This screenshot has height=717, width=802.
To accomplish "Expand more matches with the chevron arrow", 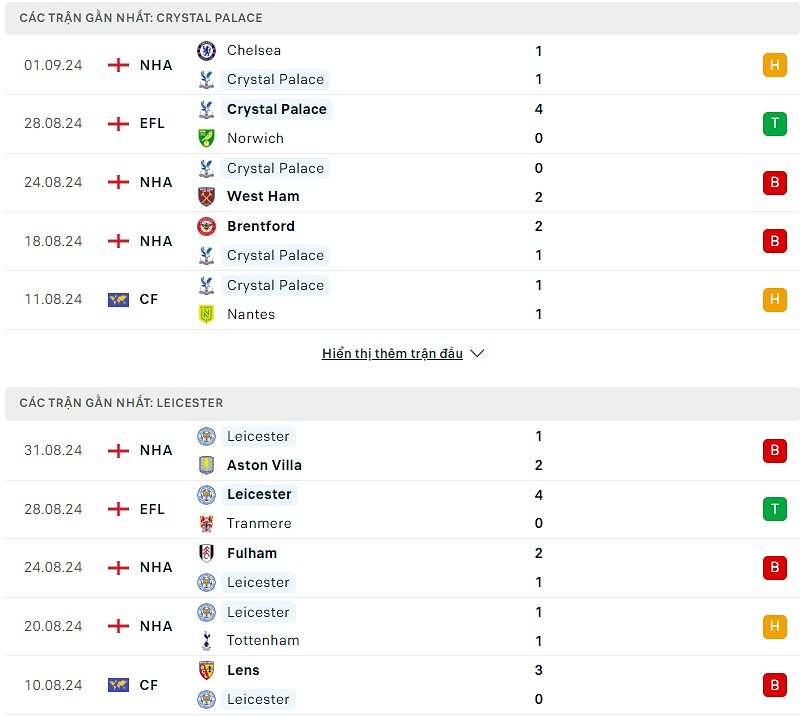I will [x=477, y=354].
